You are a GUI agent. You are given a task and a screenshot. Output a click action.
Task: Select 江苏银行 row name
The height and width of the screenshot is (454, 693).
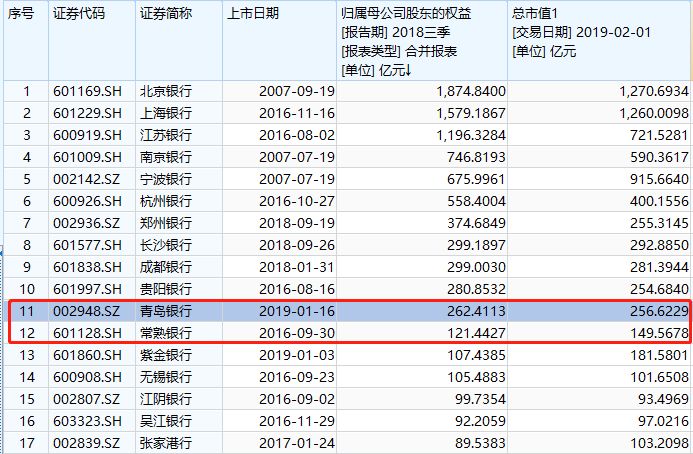pyautogui.click(x=166, y=135)
